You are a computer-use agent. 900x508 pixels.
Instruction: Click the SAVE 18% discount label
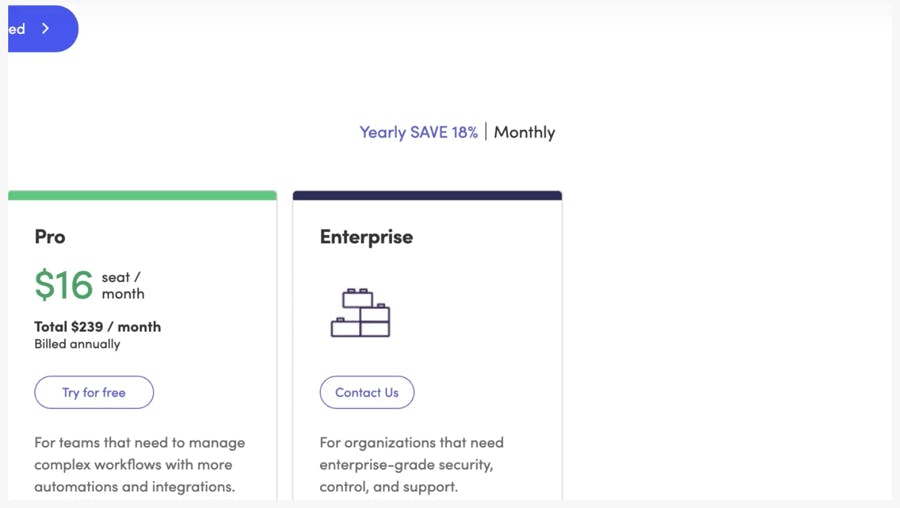[x=444, y=132]
